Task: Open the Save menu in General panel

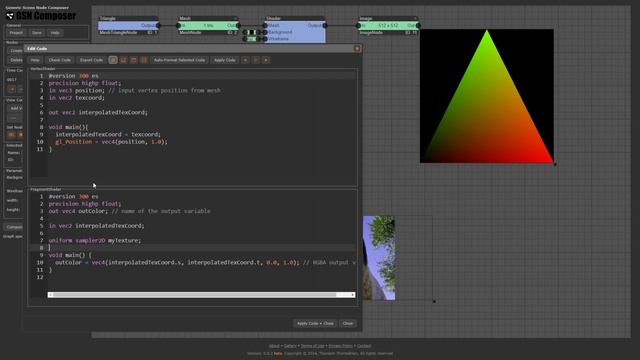Action: pyautogui.click(x=37, y=33)
